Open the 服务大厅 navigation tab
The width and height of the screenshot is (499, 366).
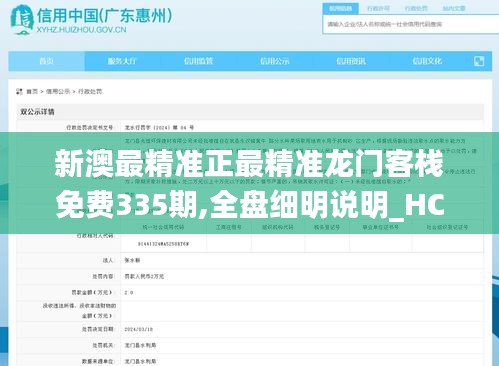click(x=122, y=61)
